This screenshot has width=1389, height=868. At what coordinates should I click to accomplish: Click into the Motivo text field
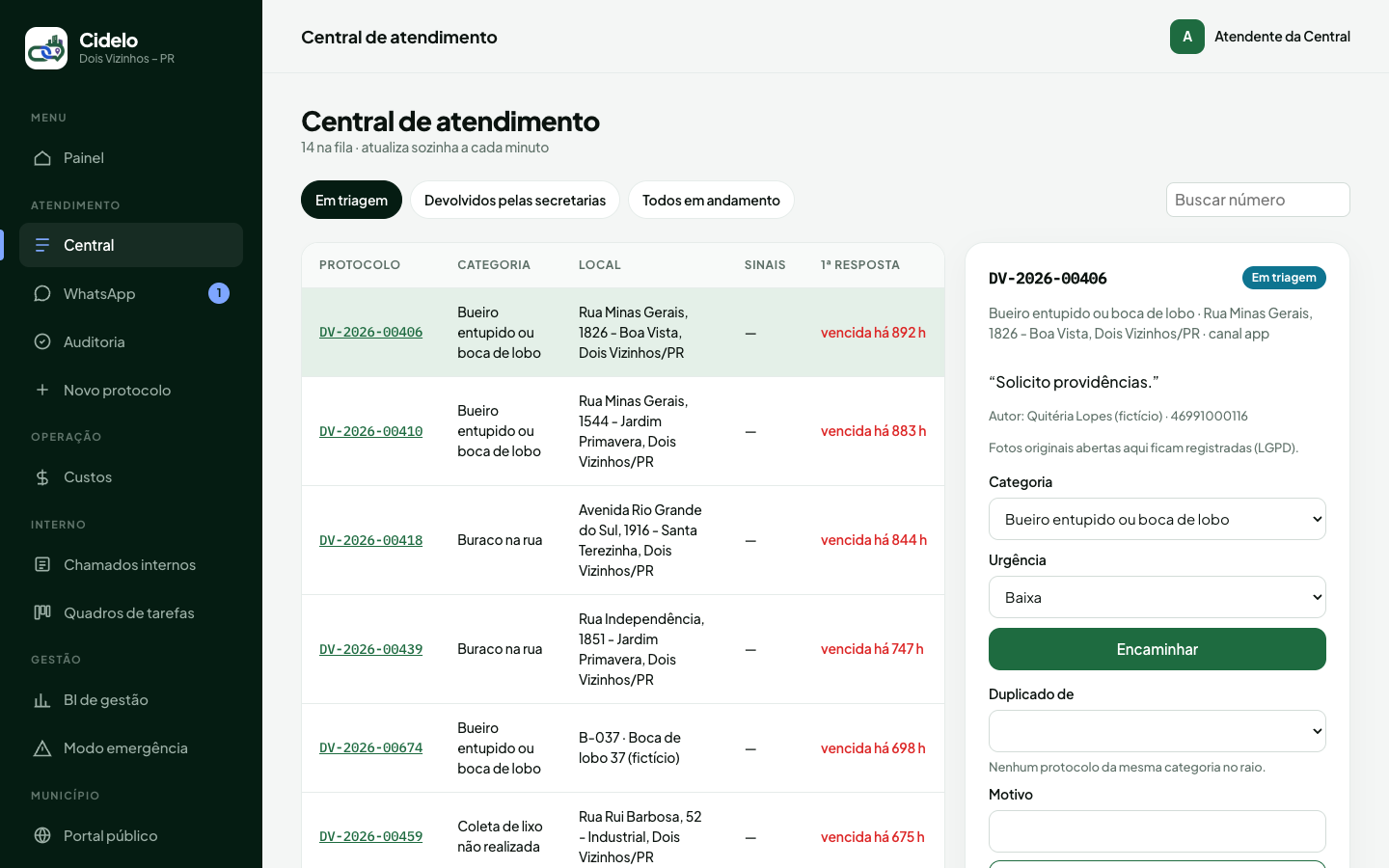coord(1157,831)
